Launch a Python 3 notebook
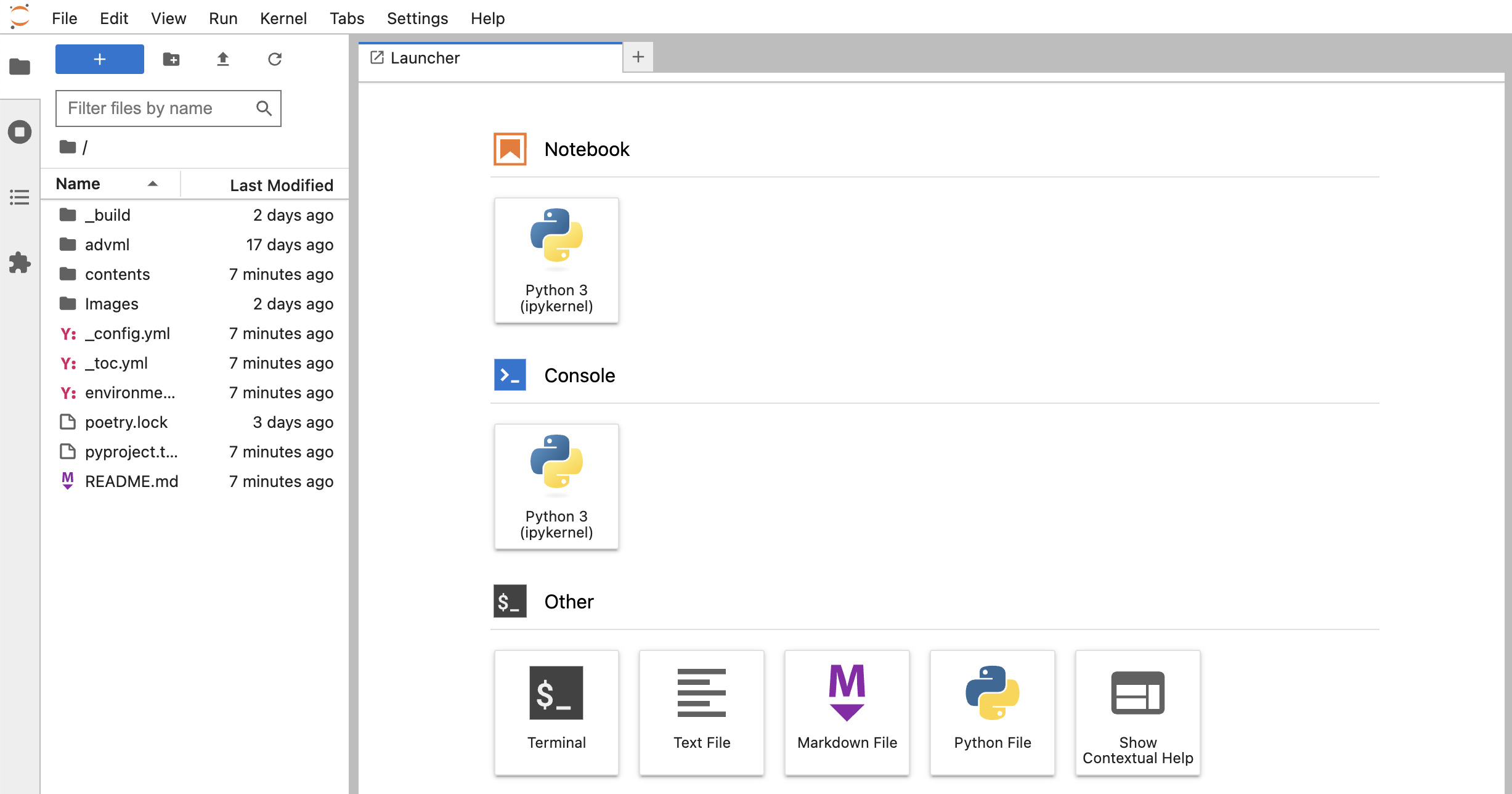The image size is (1512, 794). [556, 260]
